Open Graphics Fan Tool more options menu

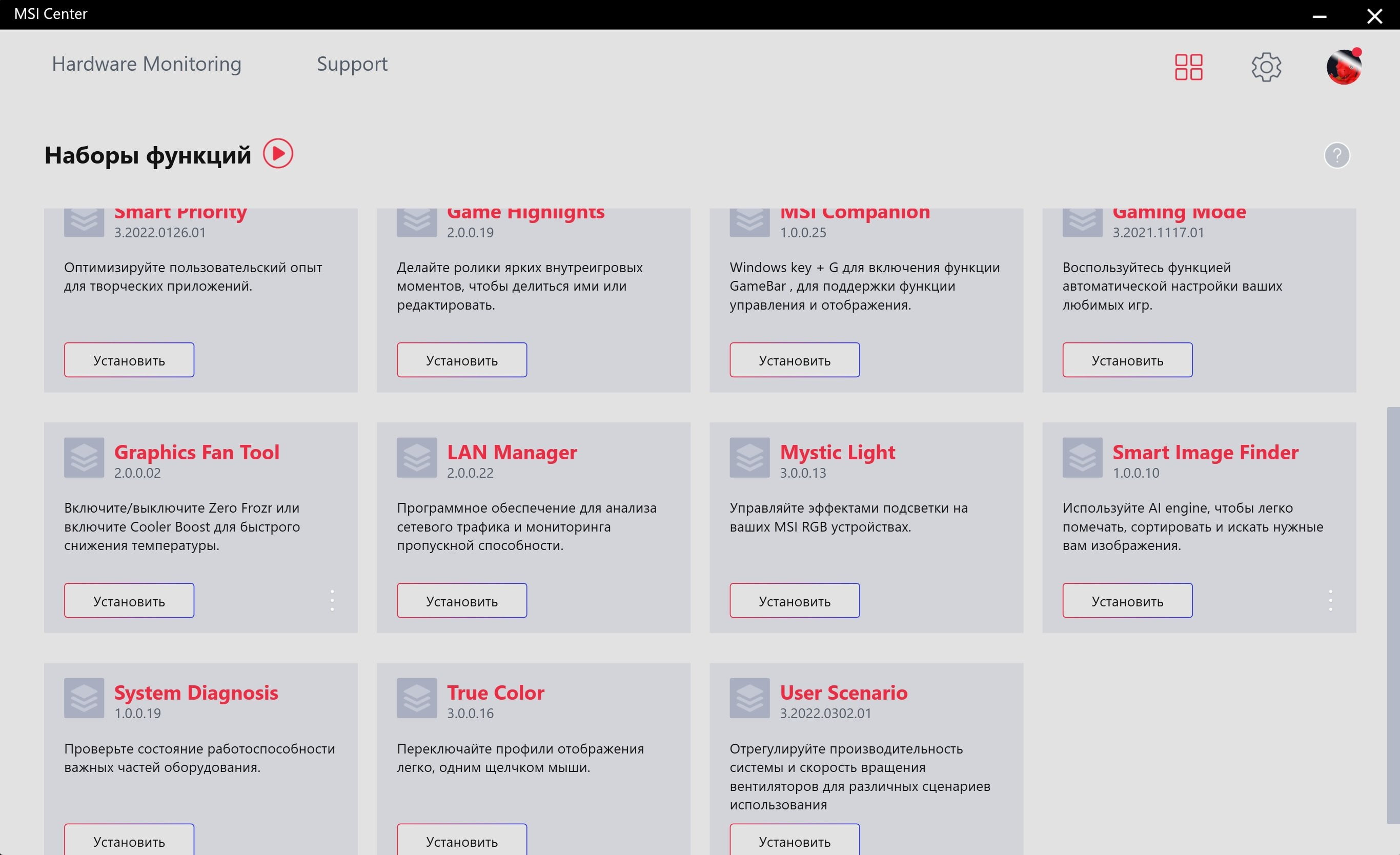coord(332,600)
